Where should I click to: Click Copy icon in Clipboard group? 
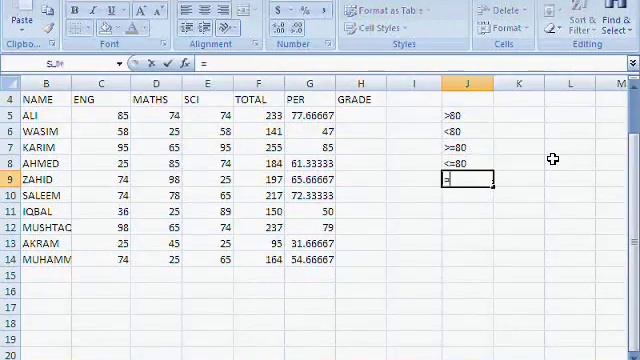click(x=48, y=11)
